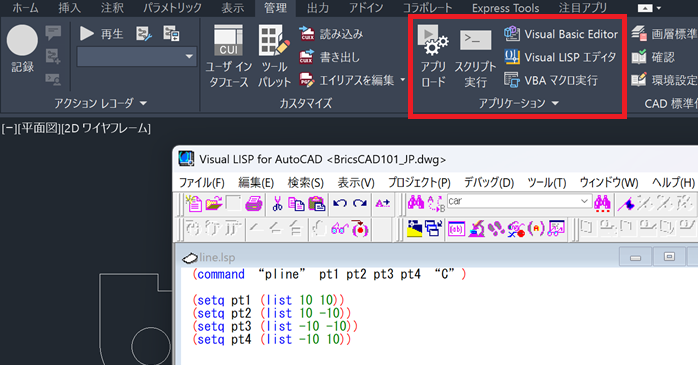Open プロジェクト(P) menu
The image size is (698, 365).
coord(419,182)
